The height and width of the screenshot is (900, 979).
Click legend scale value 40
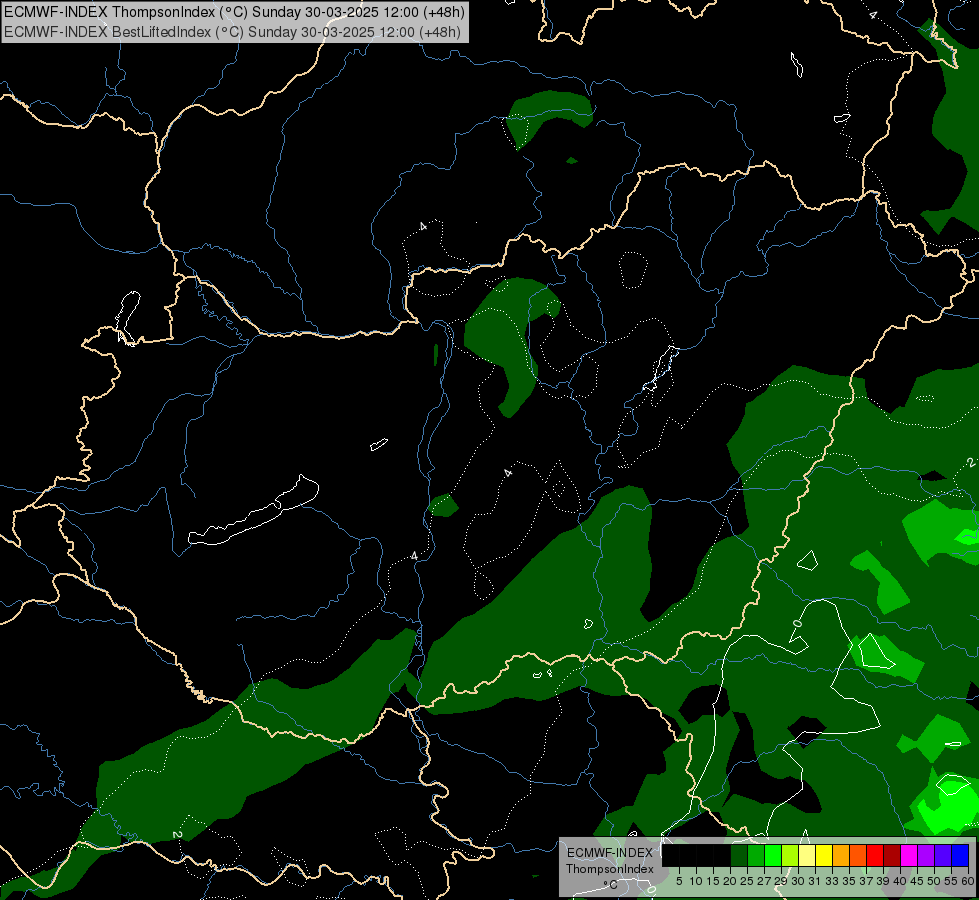click(x=900, y=881)
